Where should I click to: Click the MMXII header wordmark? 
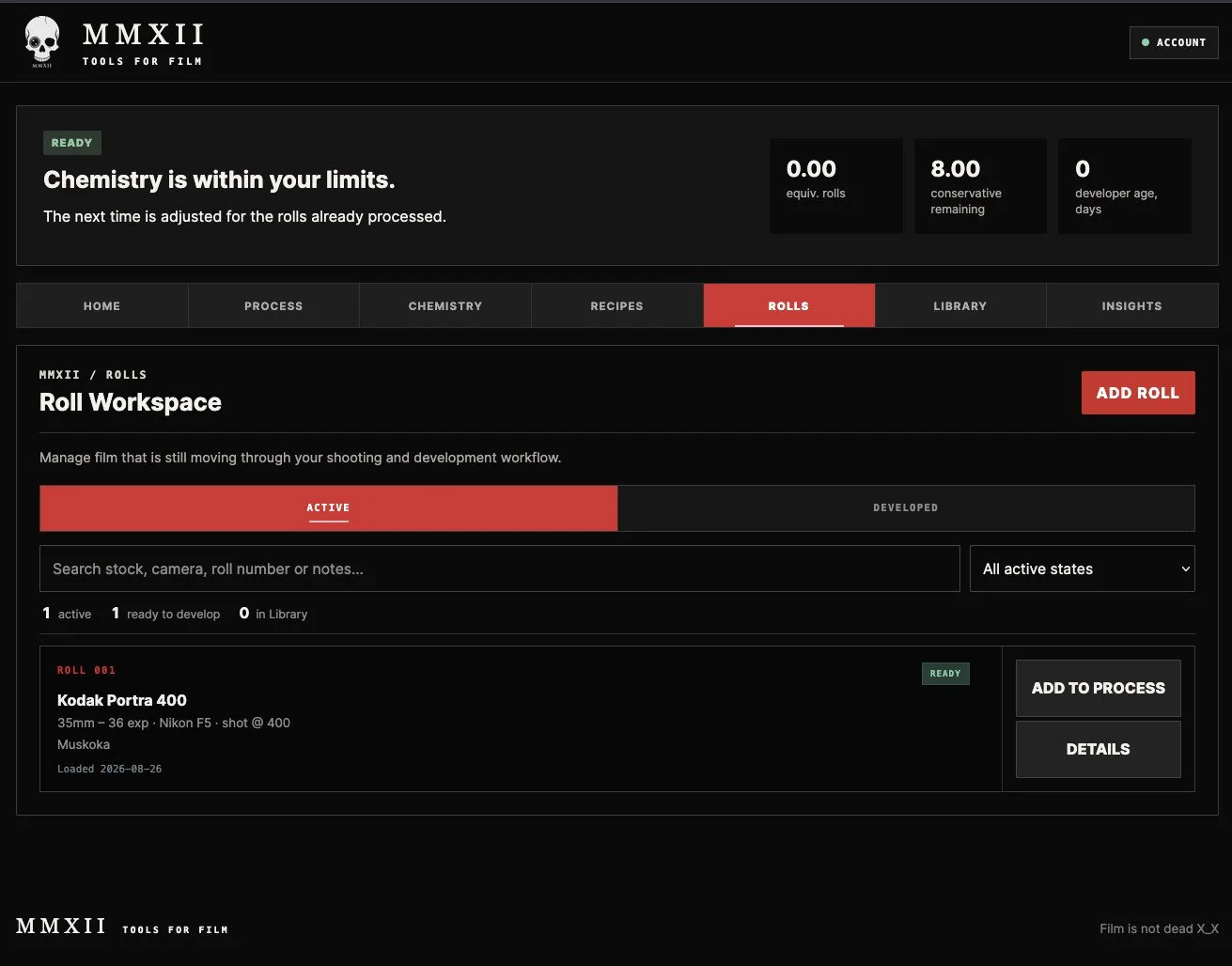(143, 36)
